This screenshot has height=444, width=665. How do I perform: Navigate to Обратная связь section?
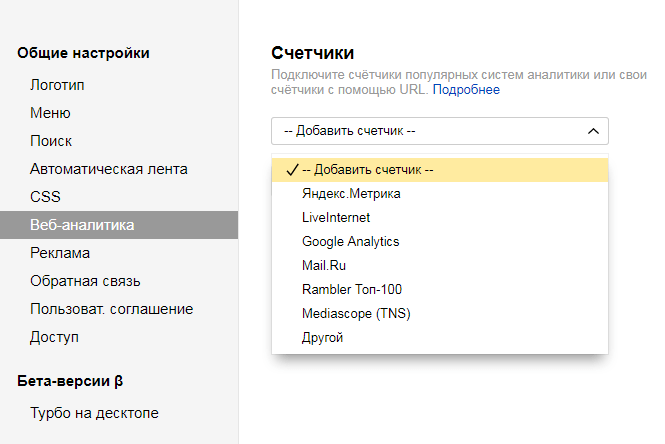tap(85, 281)
